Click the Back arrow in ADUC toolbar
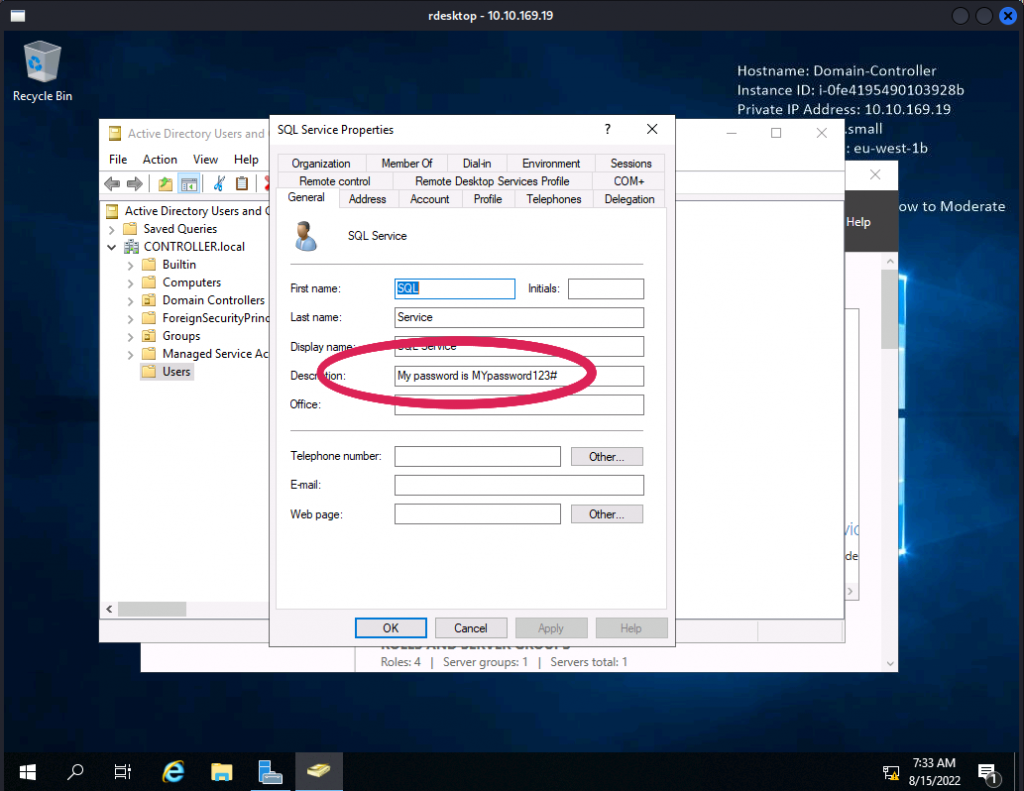The image size is (1024, 791). pos(112,183)
